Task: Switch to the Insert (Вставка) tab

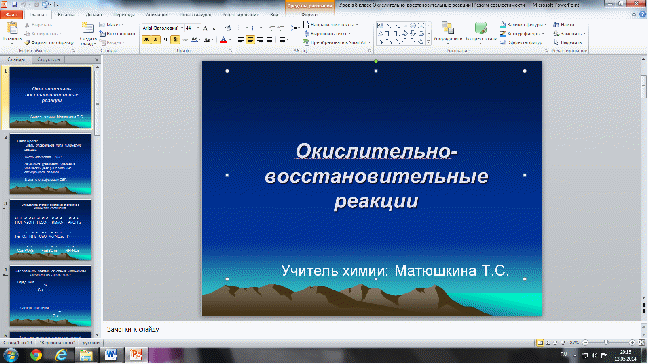Action: coord(66,14)
